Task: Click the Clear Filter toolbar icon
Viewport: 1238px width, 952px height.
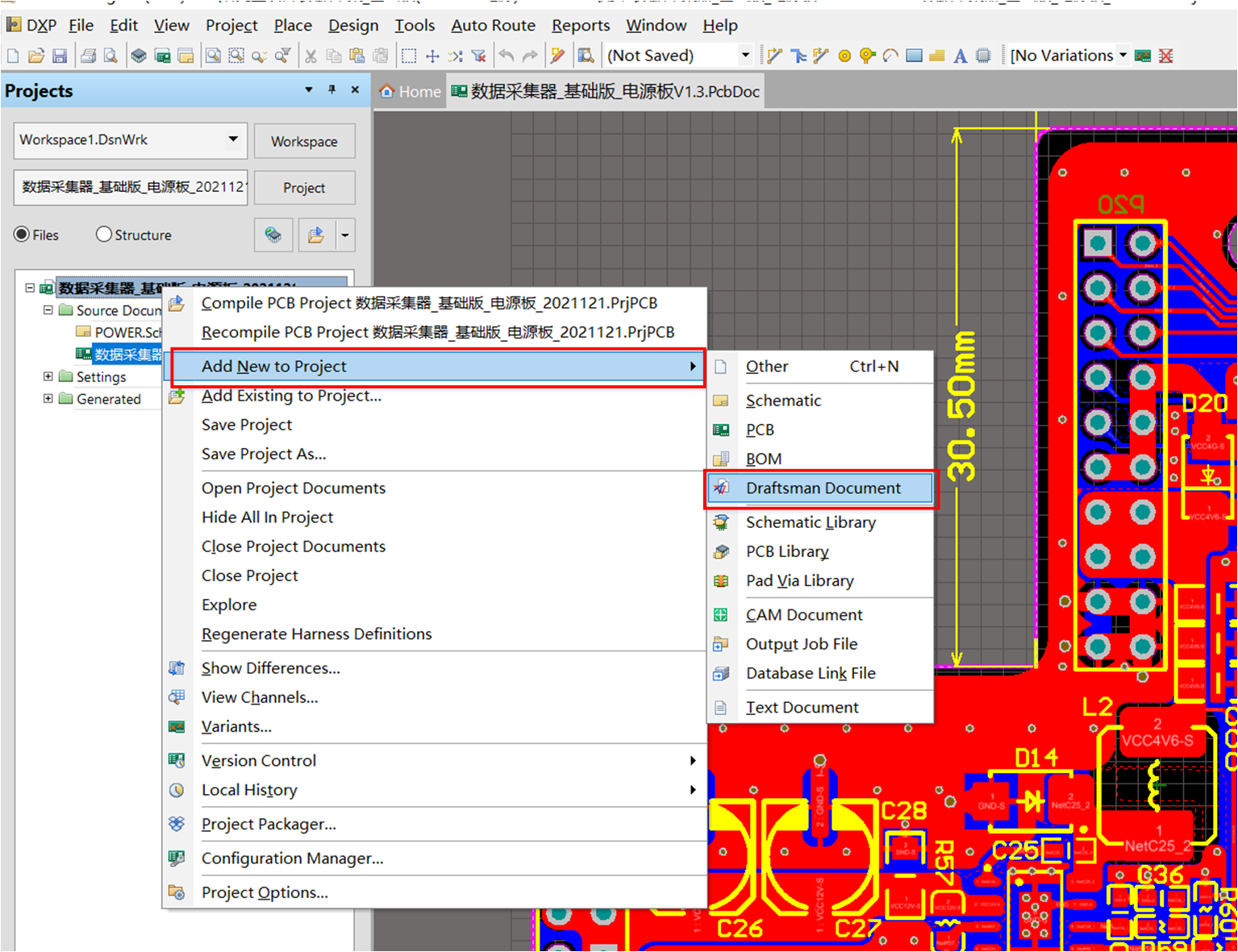Action: tap(478, 55)
